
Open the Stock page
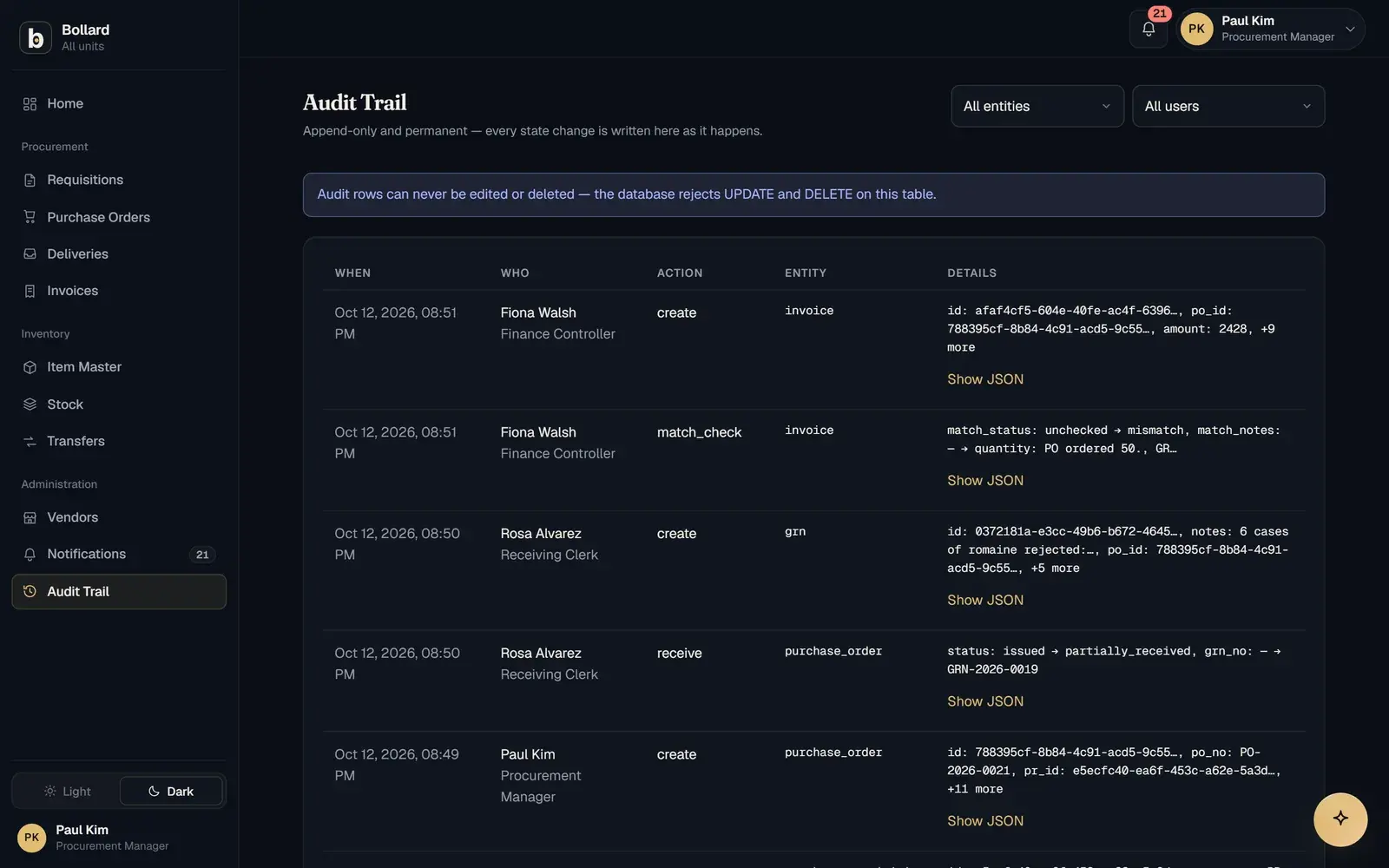click(119, 404)
